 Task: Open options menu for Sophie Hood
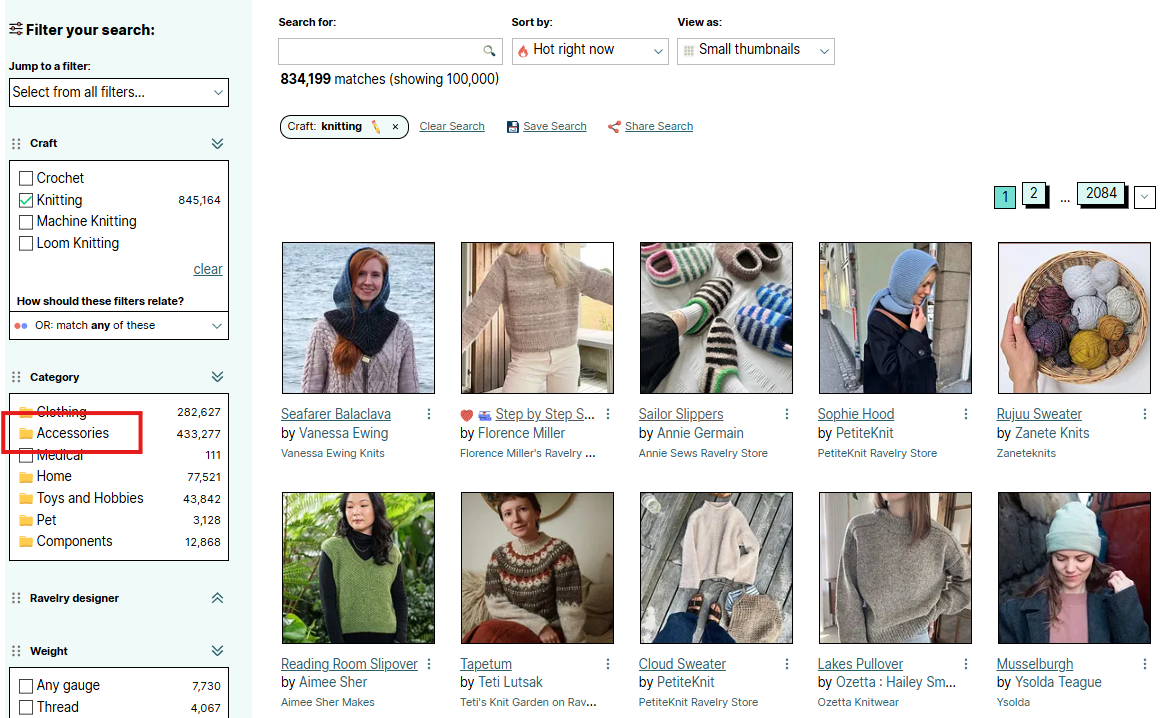pos(966,414)
